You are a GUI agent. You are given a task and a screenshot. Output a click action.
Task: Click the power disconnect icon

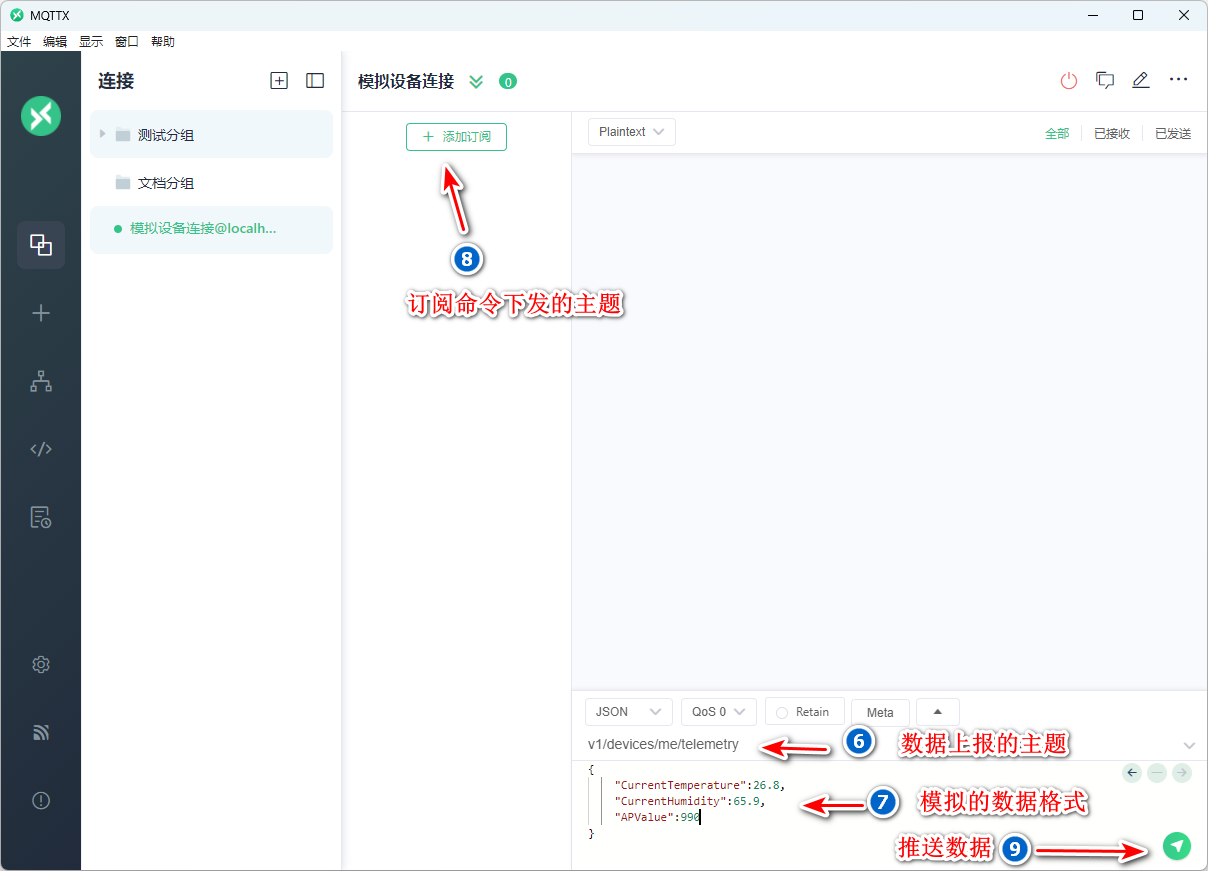tap(1069, 81)
